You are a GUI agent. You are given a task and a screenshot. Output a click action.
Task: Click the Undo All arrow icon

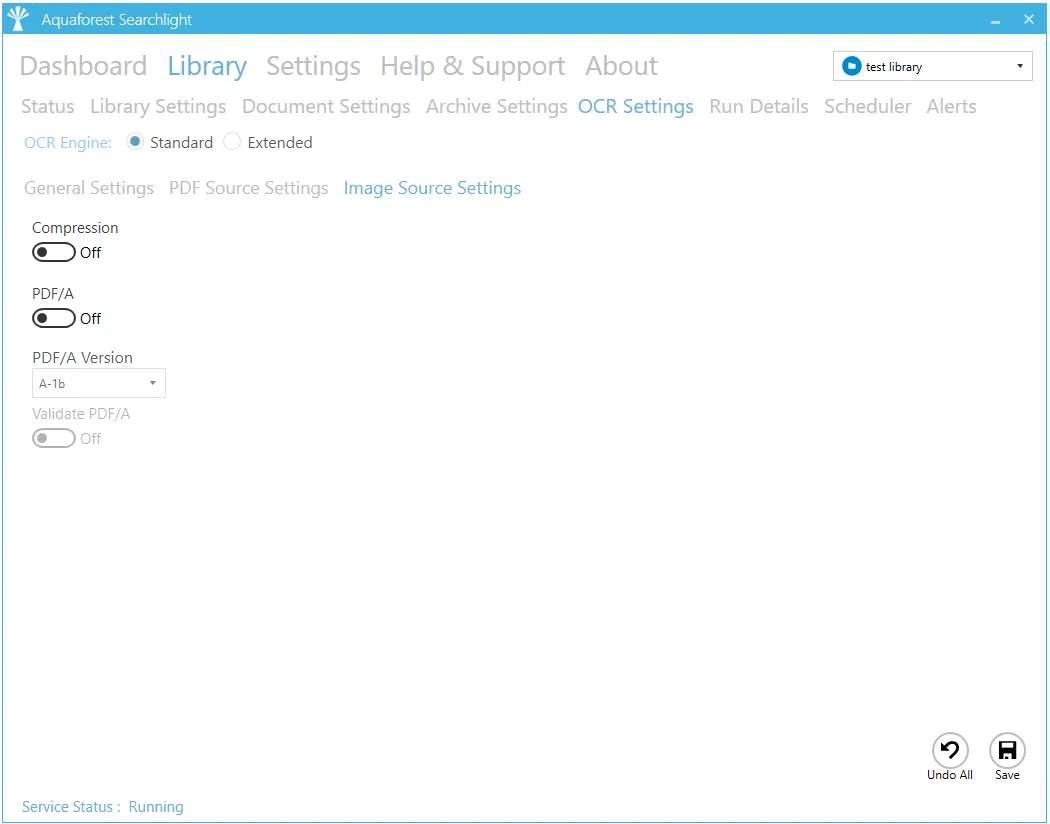coord(950,751)
